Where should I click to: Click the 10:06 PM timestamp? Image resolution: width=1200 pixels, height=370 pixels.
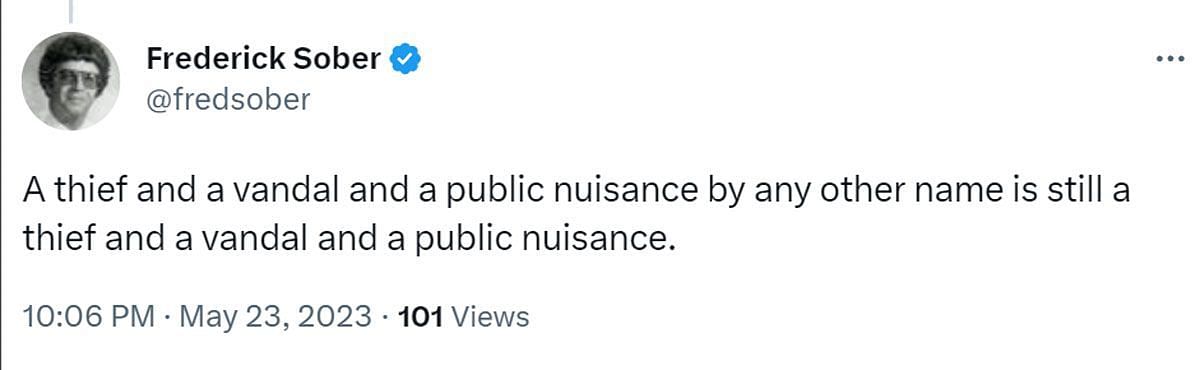(x=88, y=317)
